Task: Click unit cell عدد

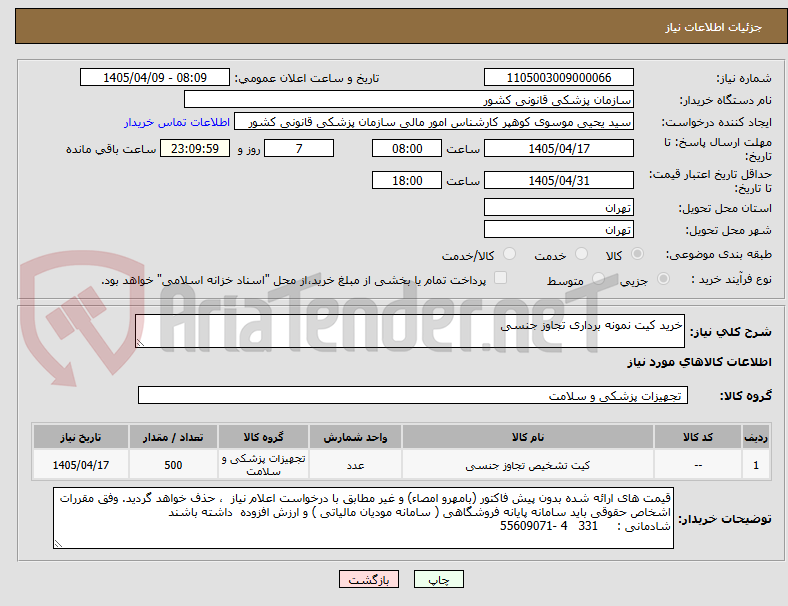Action: click(x=355, y=465)
